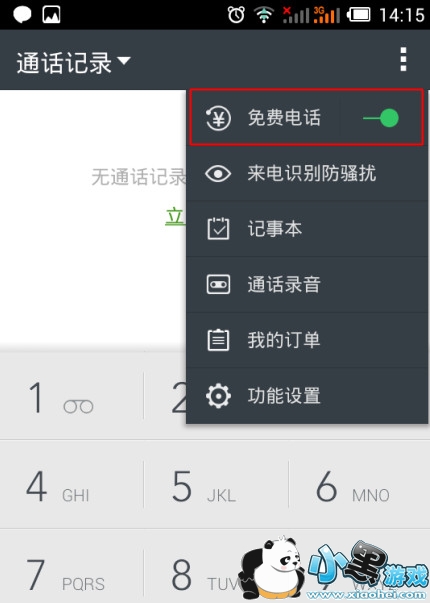Image resolution: width=430 pixels, height=603 pixels.
Task: Open the three-dot overflow menu
Action: tap(403, 60)
